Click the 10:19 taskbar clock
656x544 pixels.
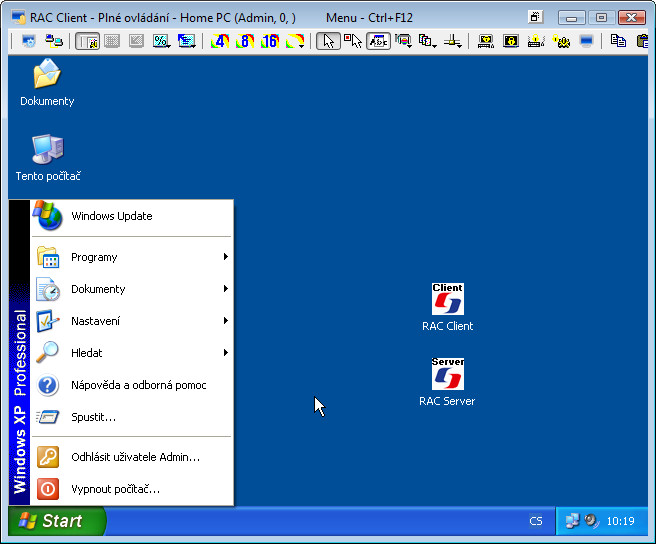coord(620,521)
